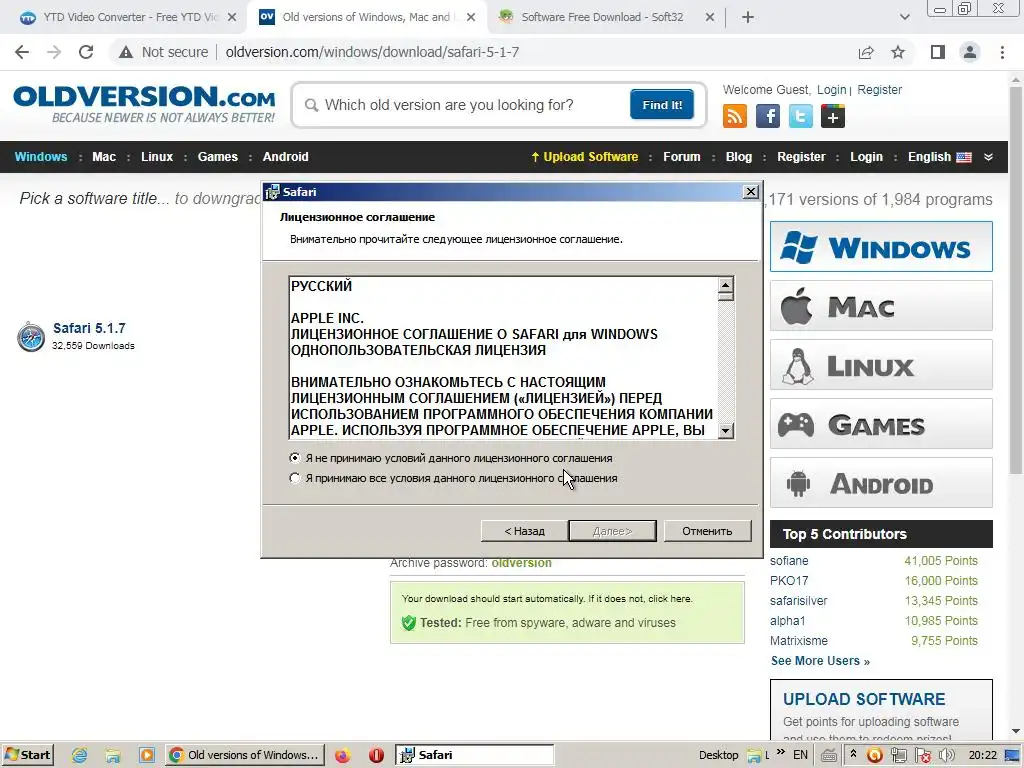Click the black plus share icon
Viewport: 1024px width, 768px height.
pos(833,116)
